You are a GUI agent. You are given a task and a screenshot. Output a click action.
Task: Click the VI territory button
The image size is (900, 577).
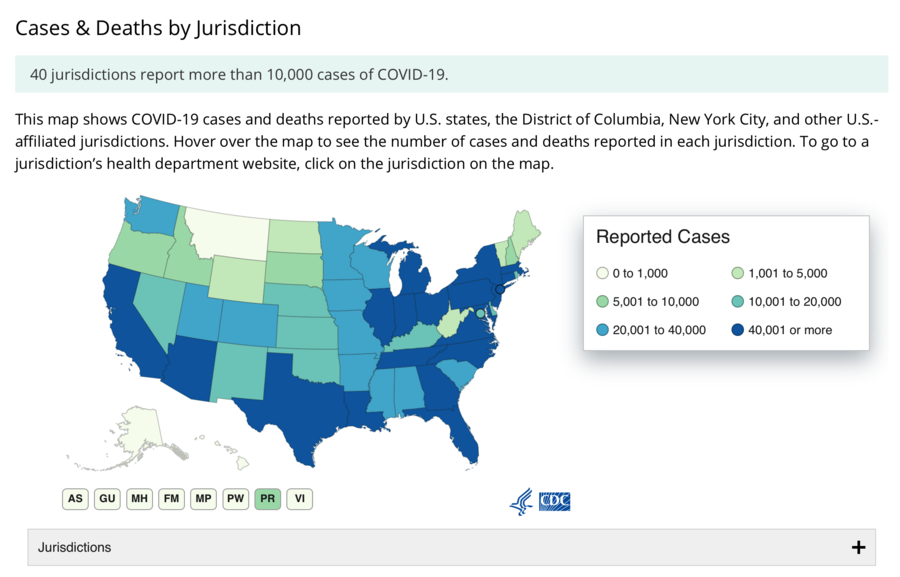[299, 498]
